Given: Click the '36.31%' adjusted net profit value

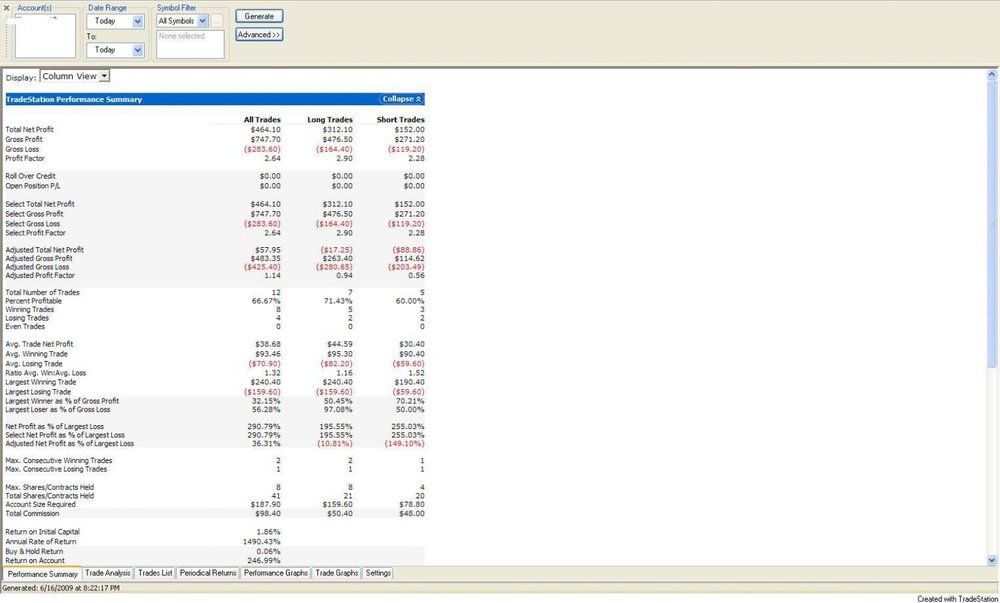Looking at the screenshot, I should [x=266, y=444].
